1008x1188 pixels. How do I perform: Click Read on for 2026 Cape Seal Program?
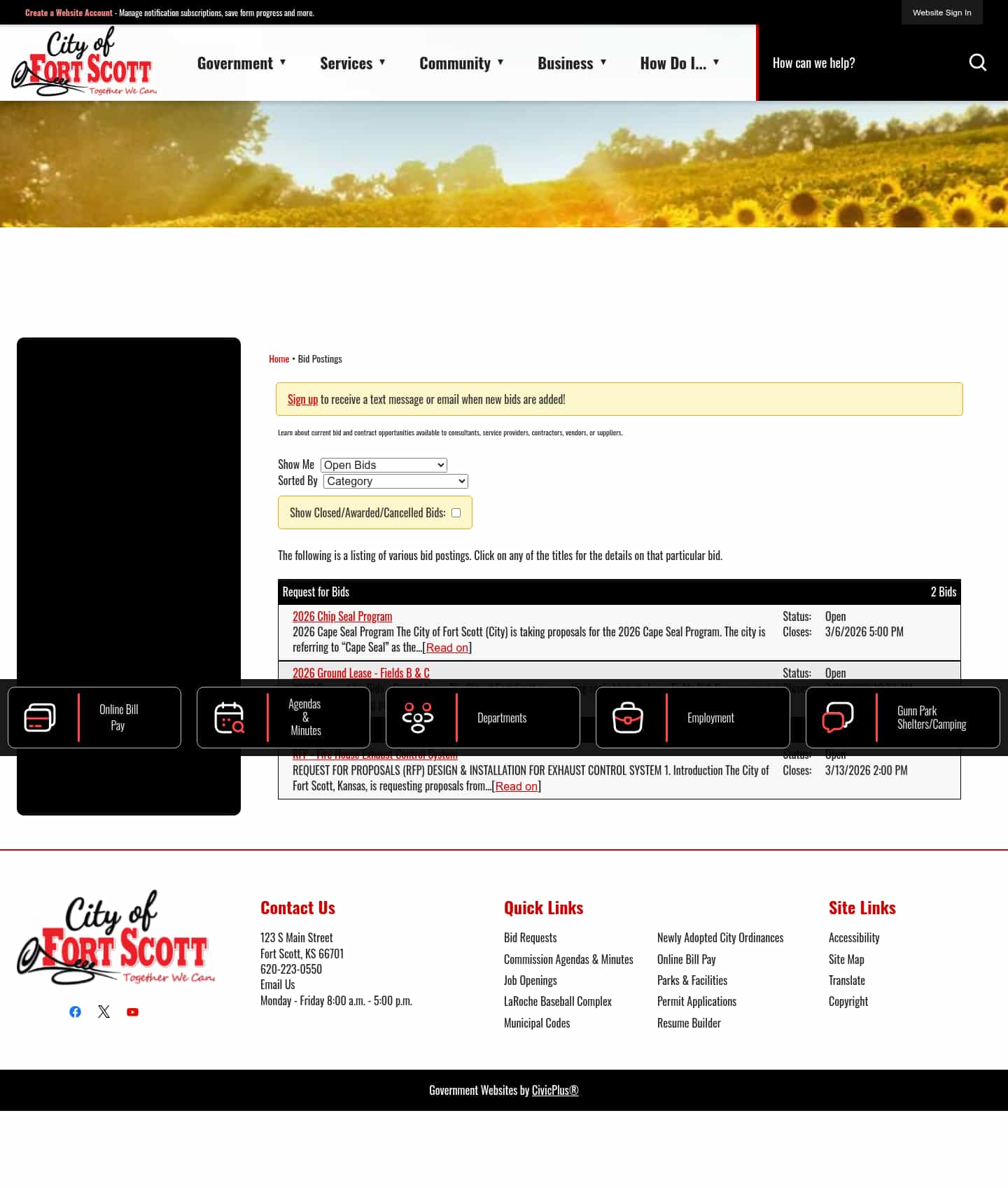pos(447,648)
